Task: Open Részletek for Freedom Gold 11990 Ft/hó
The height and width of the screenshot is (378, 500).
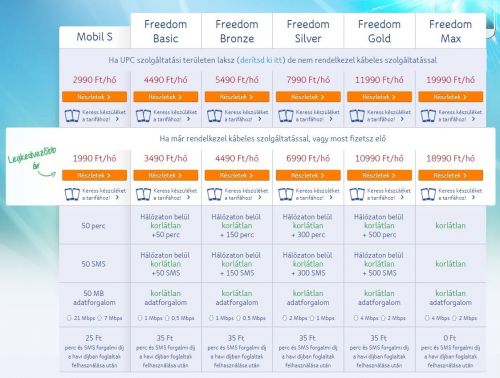Action: [x=379, y=97]
